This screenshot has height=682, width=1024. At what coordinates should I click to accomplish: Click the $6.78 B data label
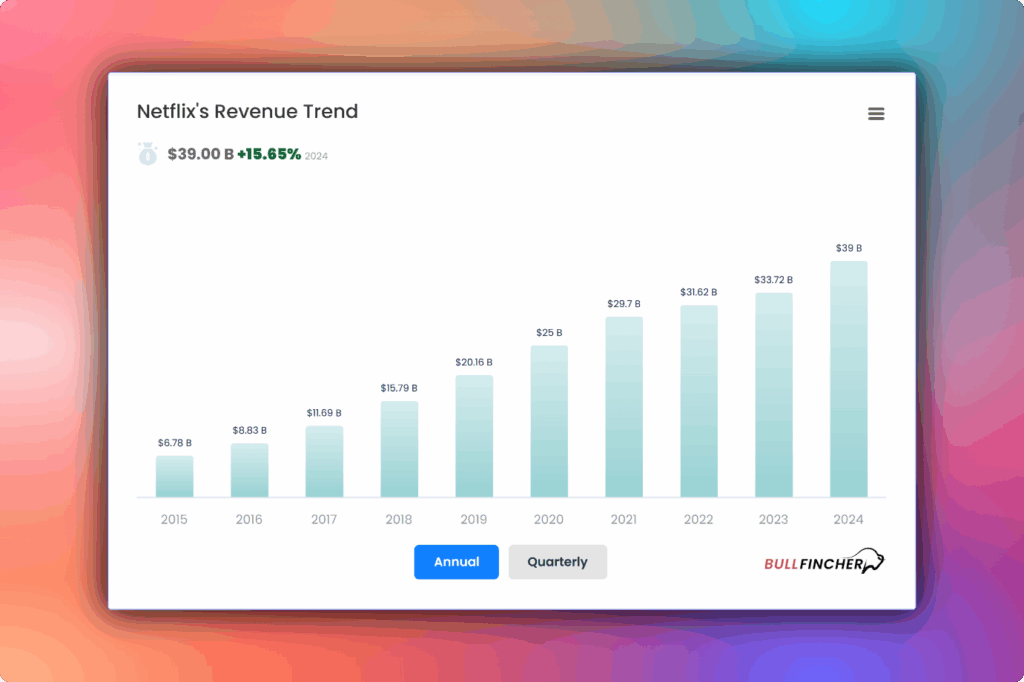coord(174,443)
